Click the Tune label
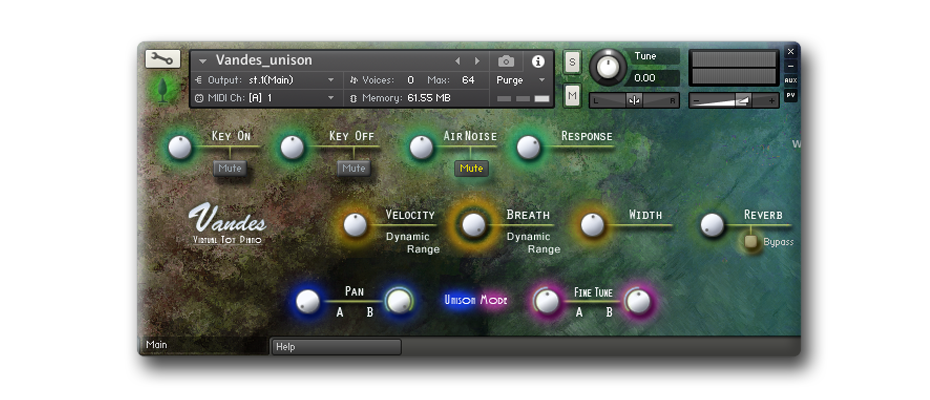Screen dimensions: 930x400 (645, 56)
